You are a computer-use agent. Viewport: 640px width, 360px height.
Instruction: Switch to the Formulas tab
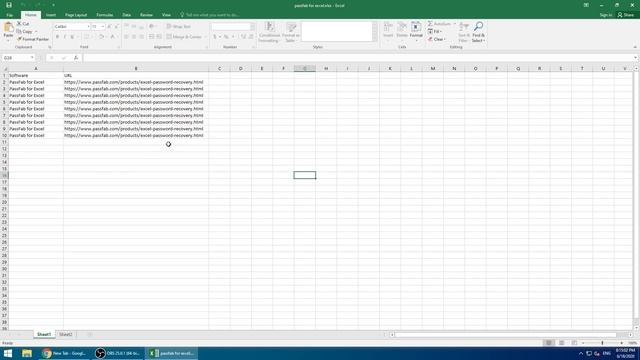click(105, 15)
